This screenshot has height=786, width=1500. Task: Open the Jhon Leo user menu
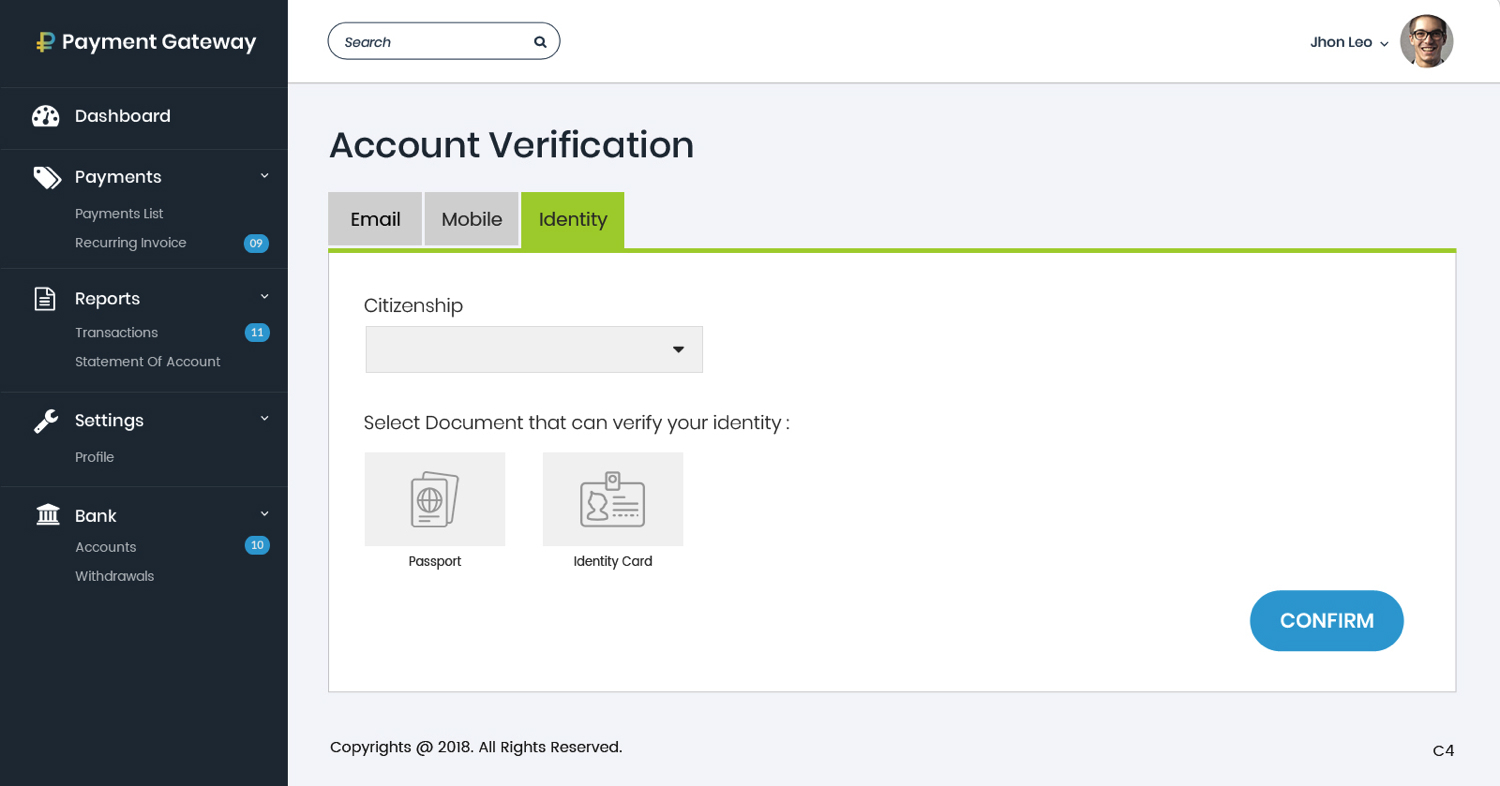pos(1349,42)
